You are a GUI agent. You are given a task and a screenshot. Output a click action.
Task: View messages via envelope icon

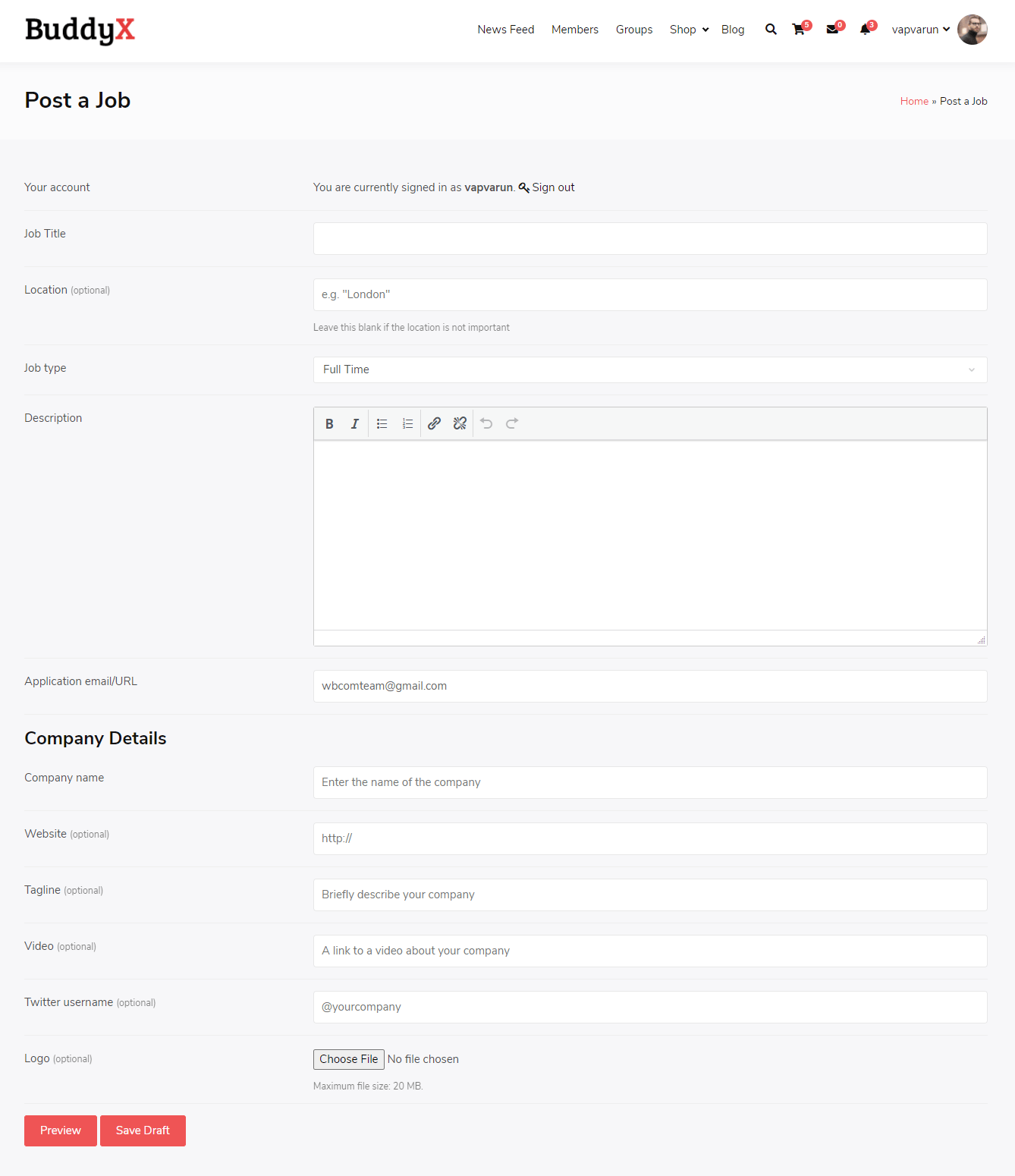832,30
